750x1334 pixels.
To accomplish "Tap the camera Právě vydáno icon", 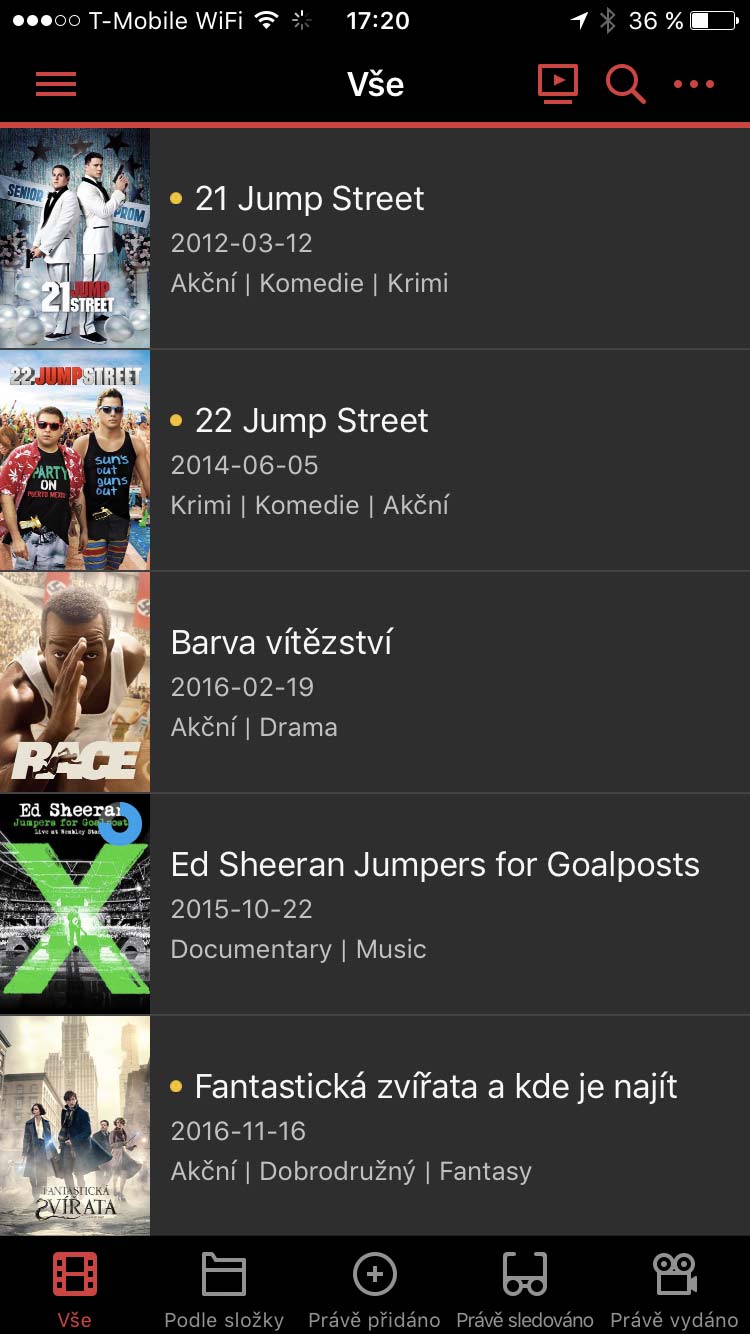I will (674, 1274).
